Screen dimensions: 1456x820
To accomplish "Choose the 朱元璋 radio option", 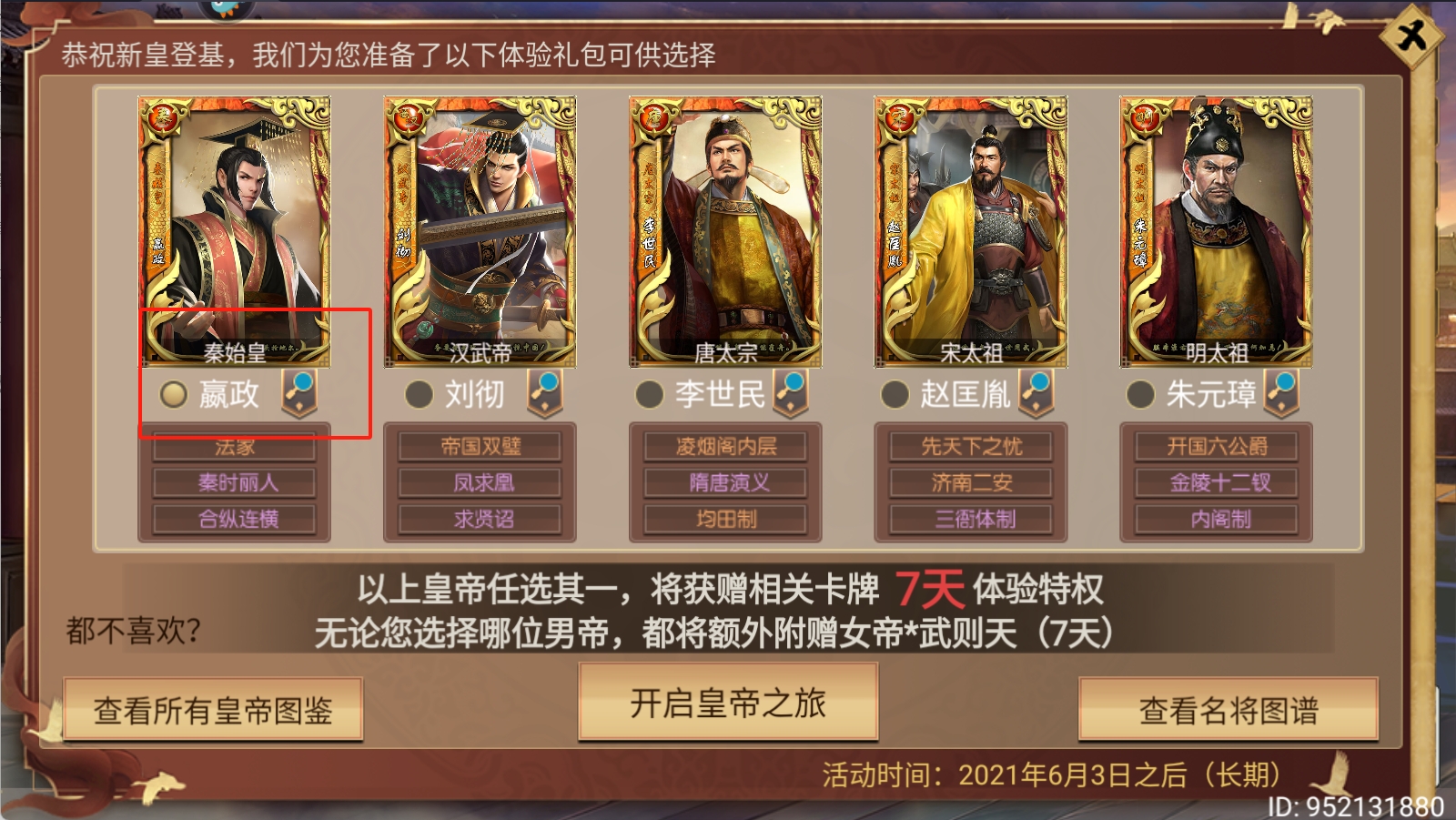I will pos(1140,394).
